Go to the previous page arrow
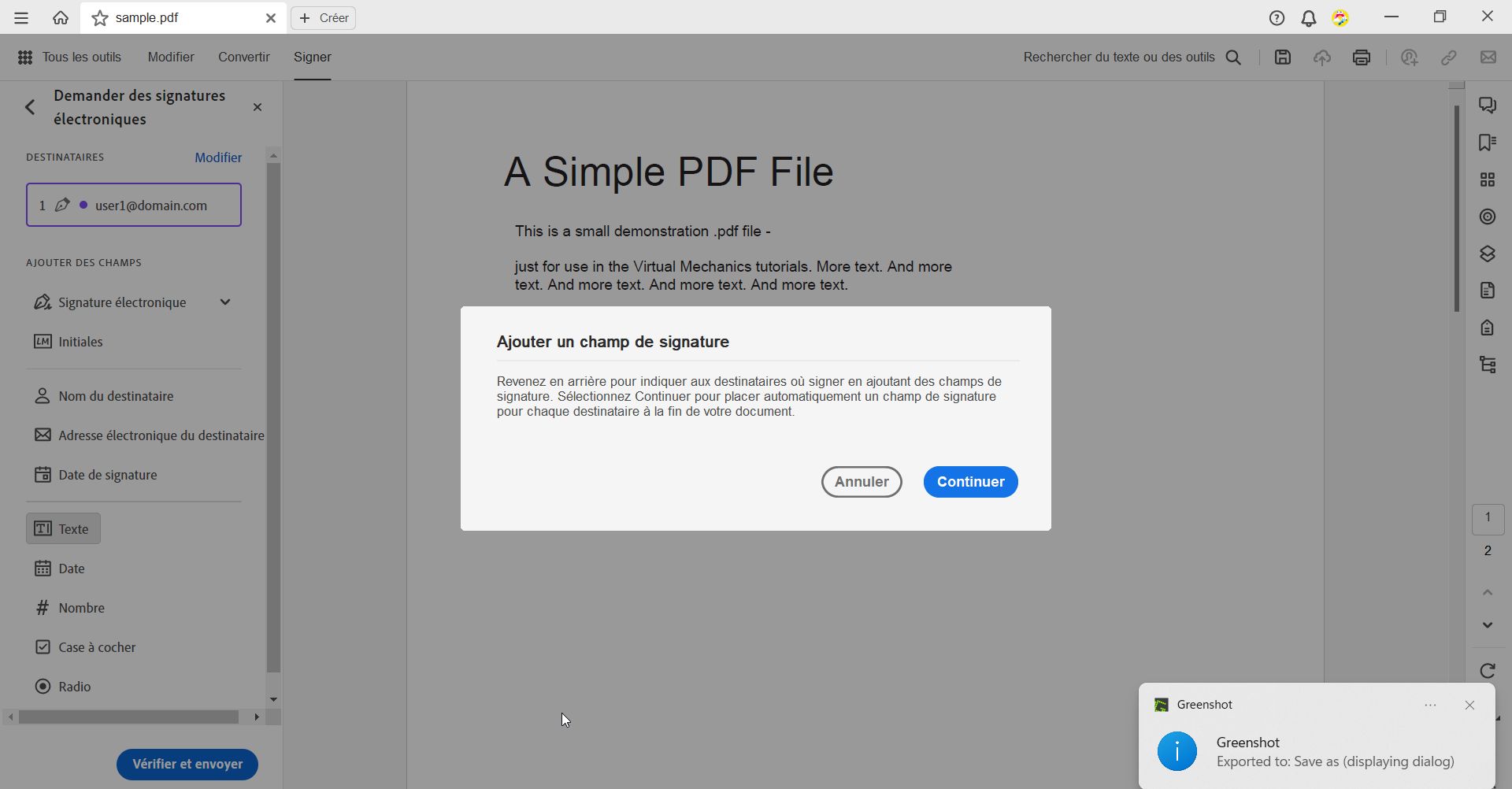Screen dimensions: 1512x789 pos(1488,592)
